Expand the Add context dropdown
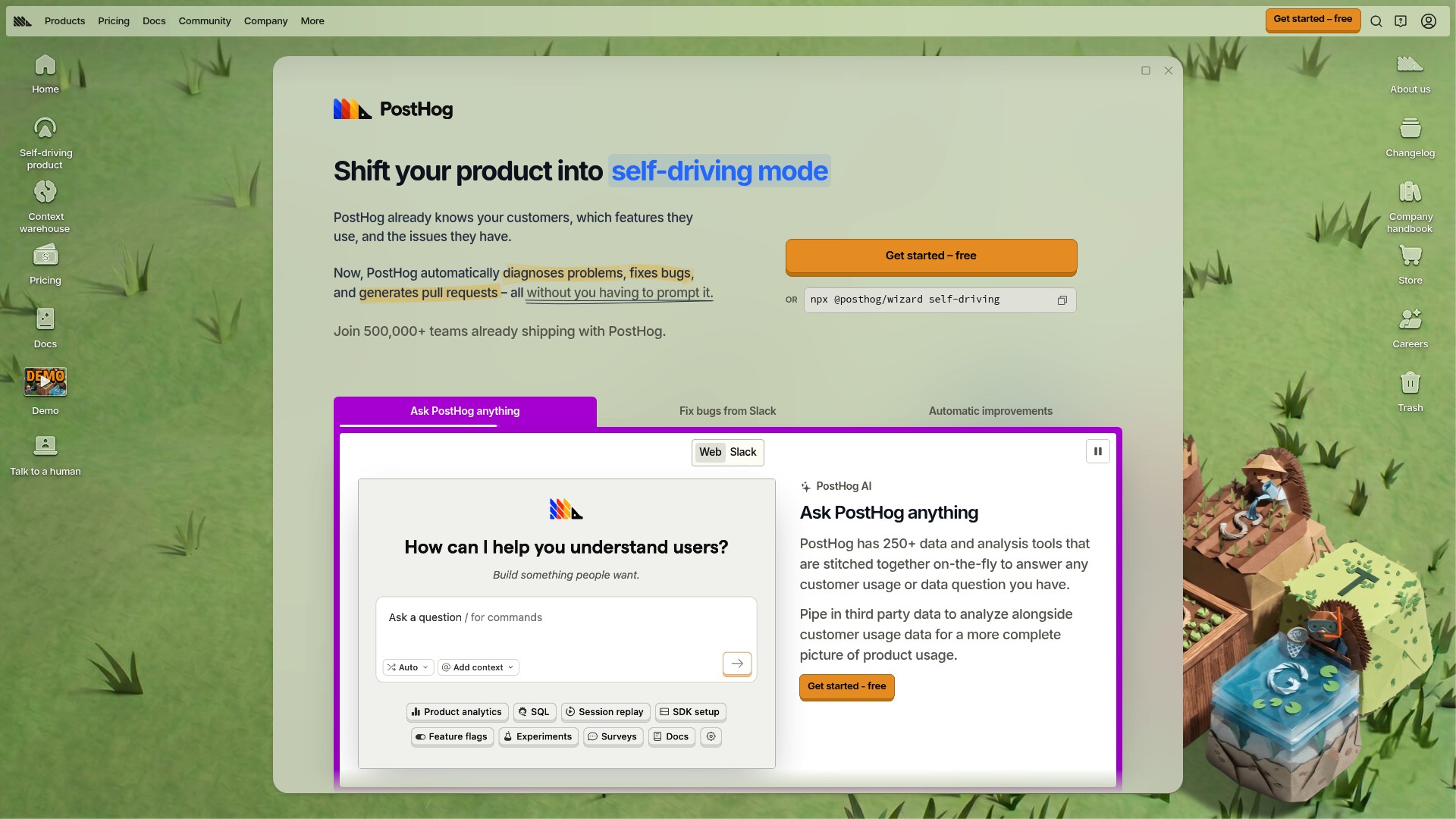 (479, 667)
